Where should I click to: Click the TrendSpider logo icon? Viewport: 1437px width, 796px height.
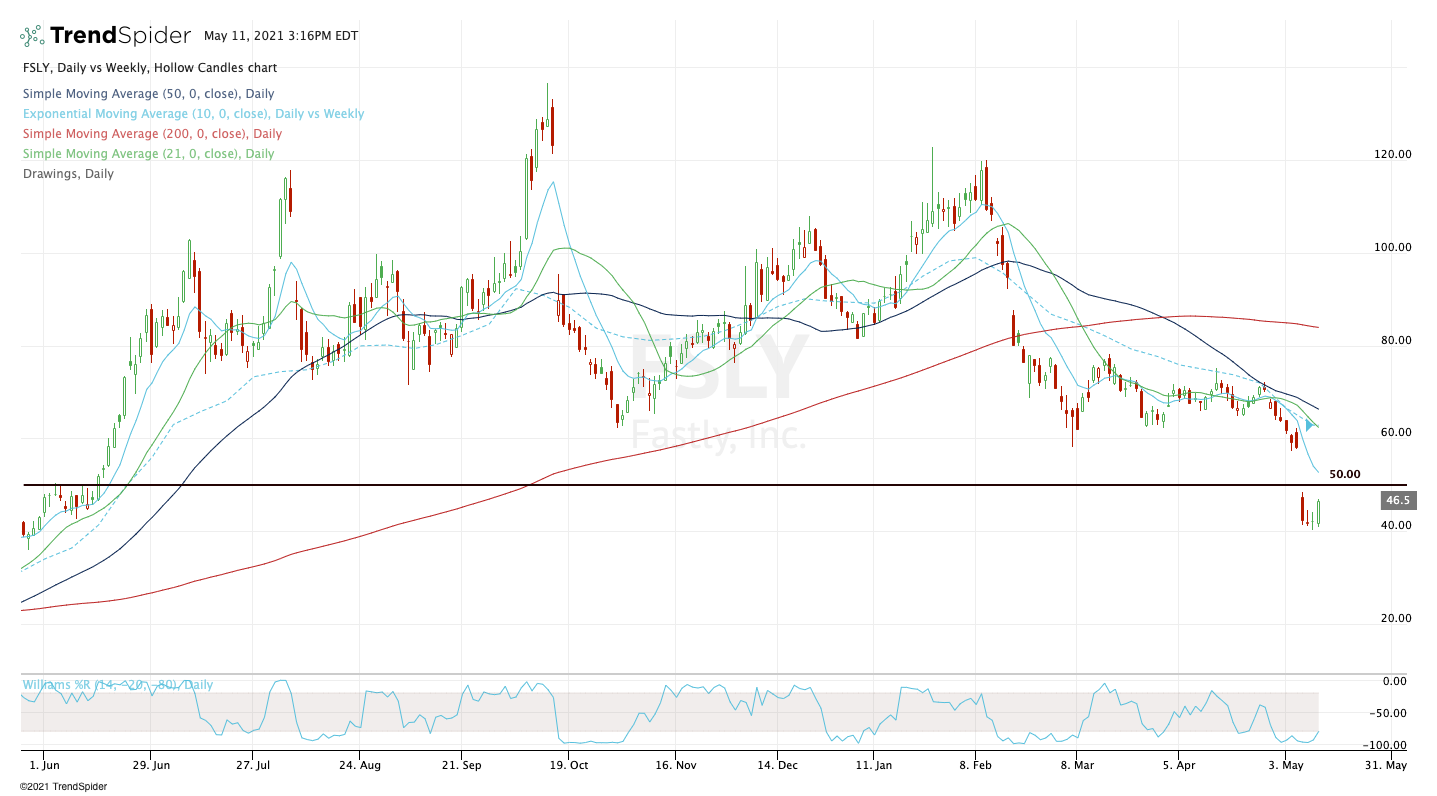[33, 36]
